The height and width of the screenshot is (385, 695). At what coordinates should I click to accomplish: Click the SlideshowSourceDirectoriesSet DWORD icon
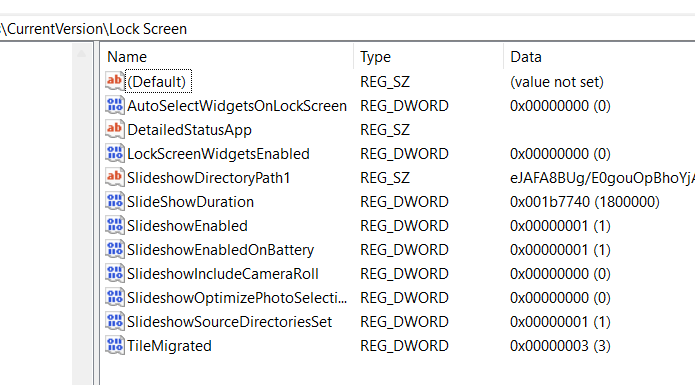[x=114, y=321]
